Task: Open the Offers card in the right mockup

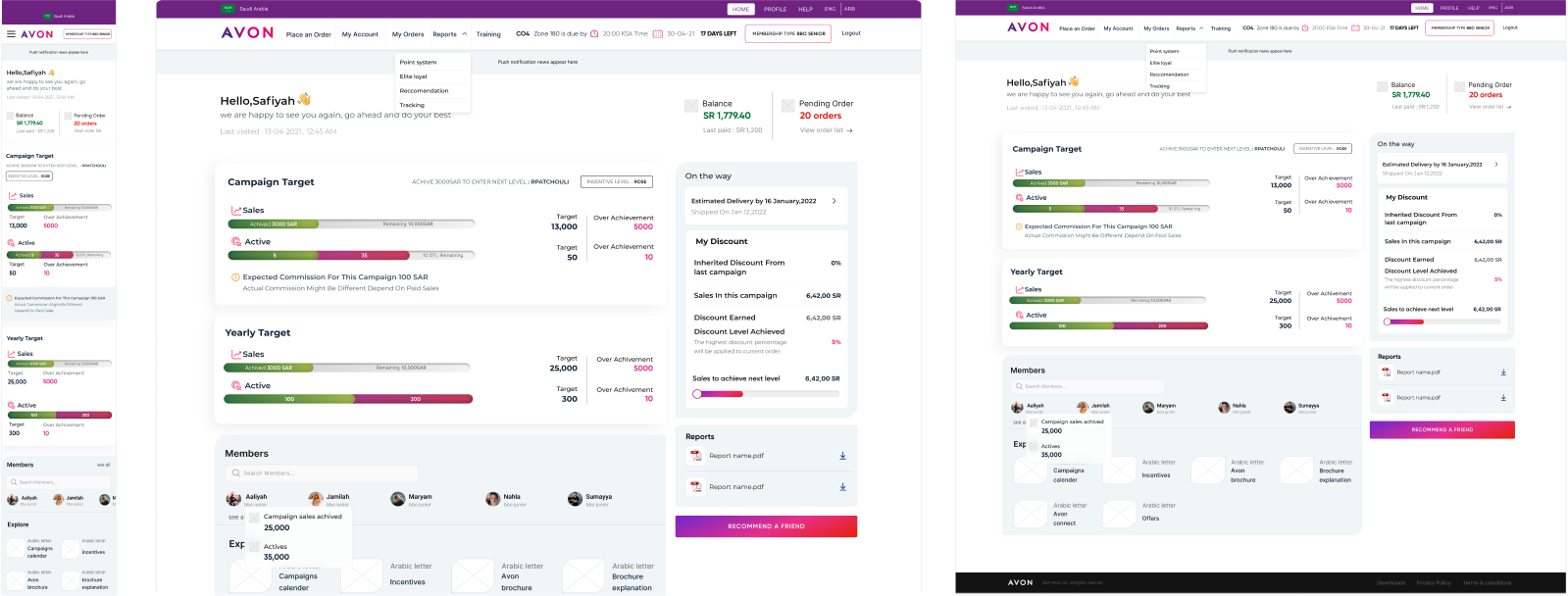Action: (1139, 513)
